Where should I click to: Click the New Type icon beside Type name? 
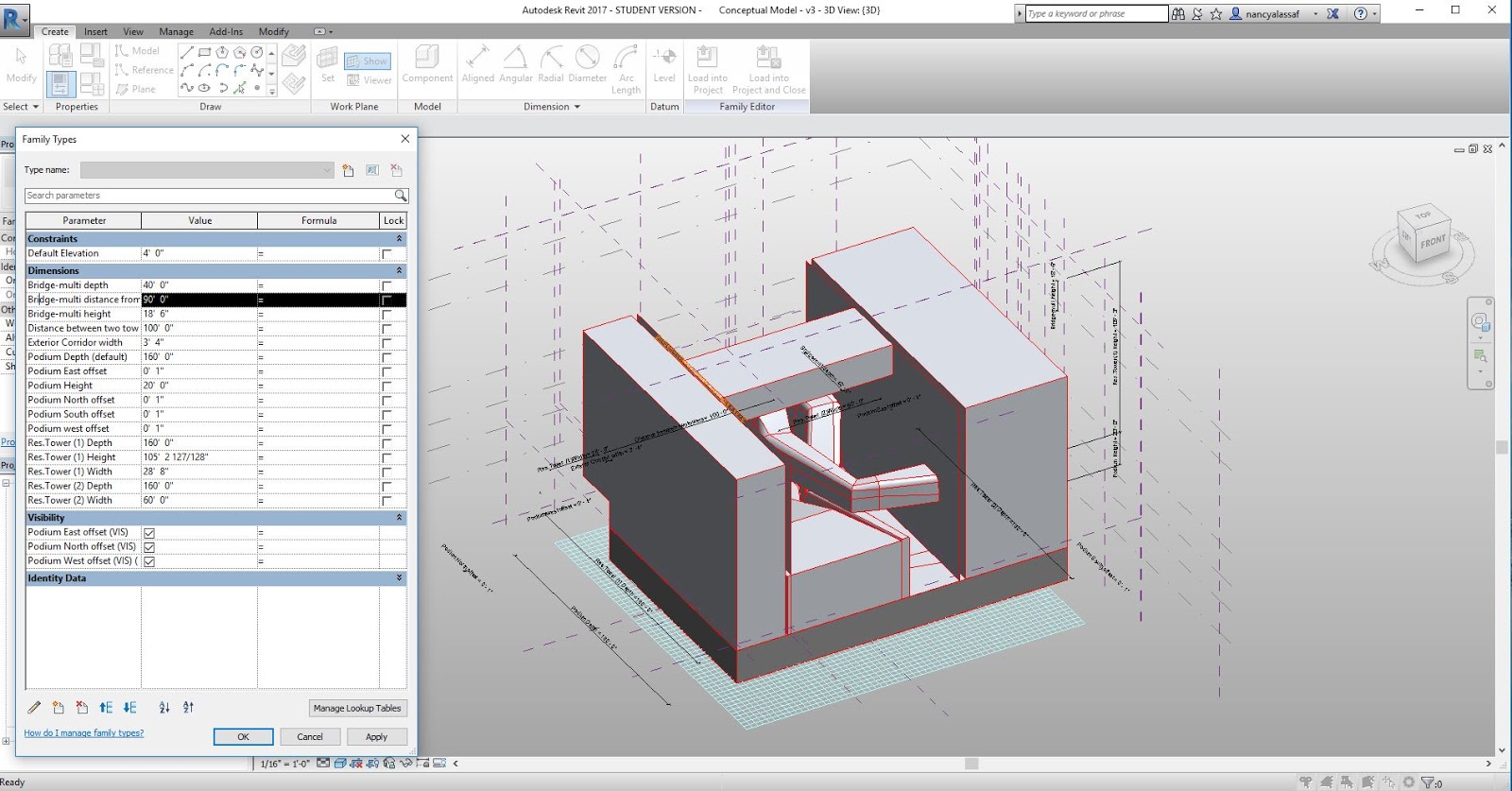[x=349, y=170]
